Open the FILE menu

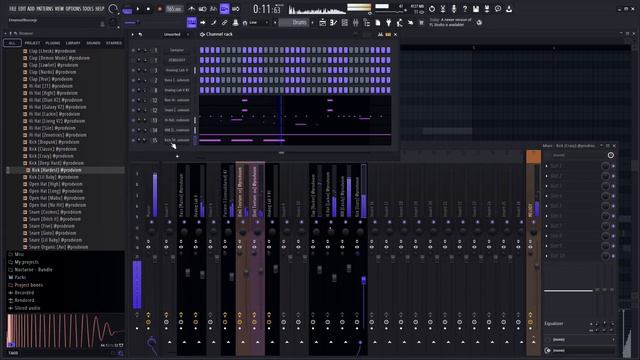point(13,9)
